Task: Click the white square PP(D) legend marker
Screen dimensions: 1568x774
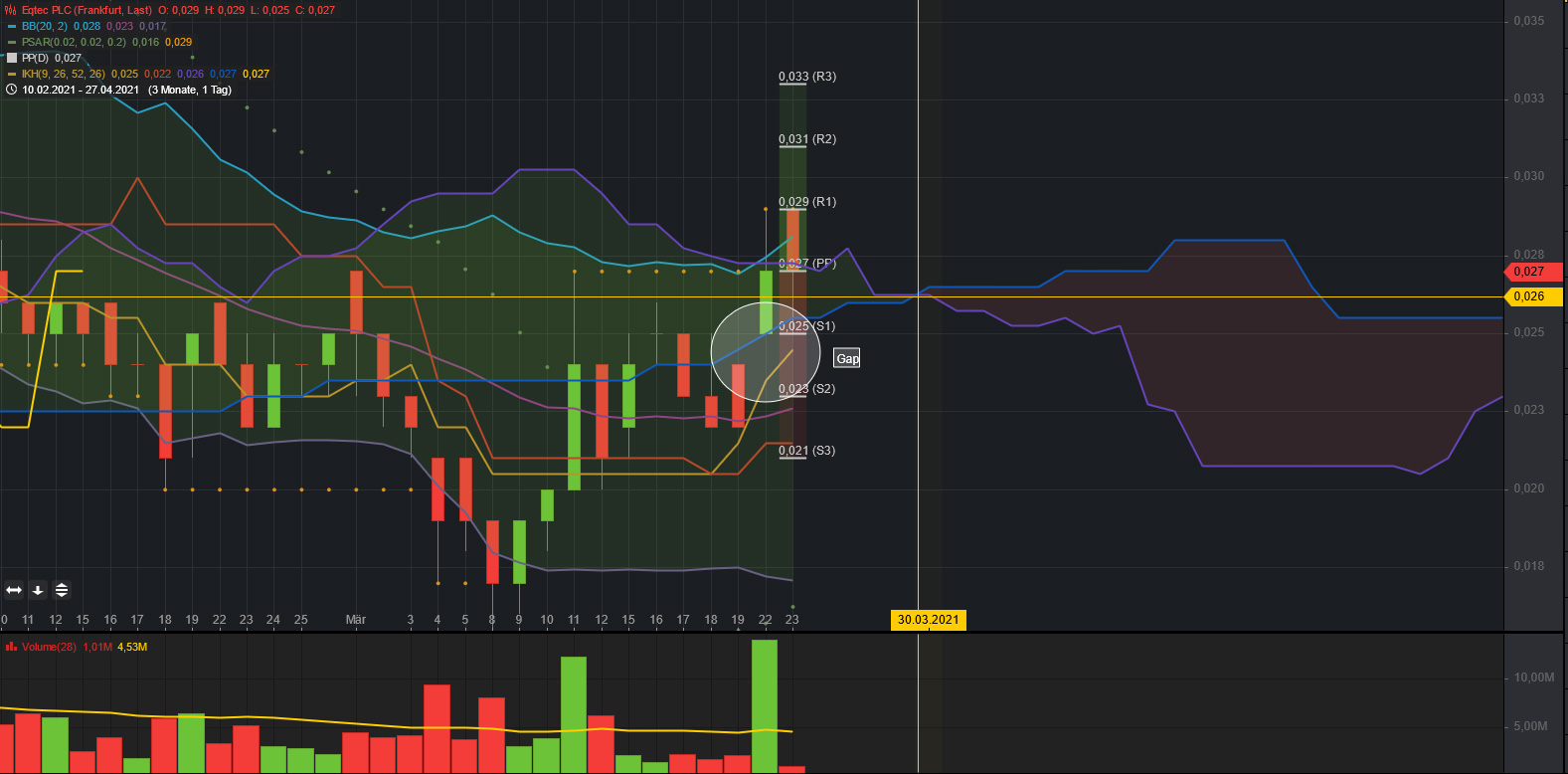Action: (x=11, y=58)
